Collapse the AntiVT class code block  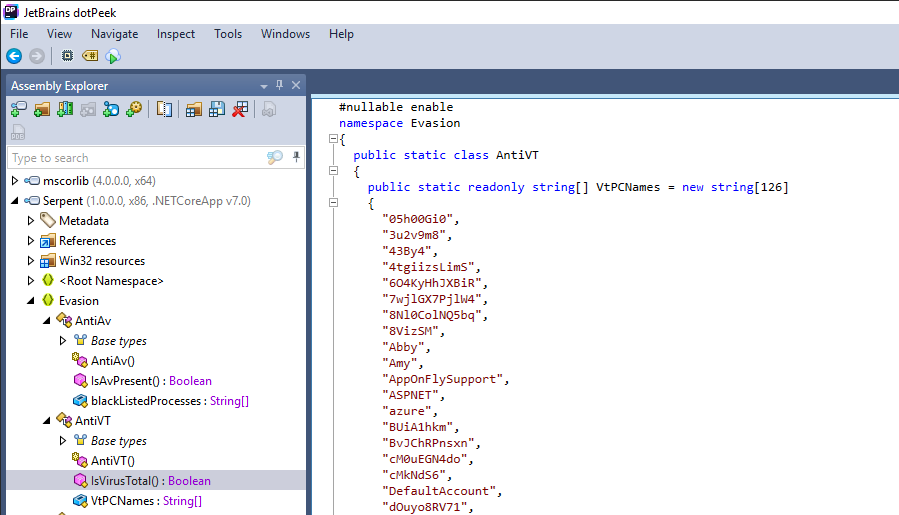coord(333,173)
